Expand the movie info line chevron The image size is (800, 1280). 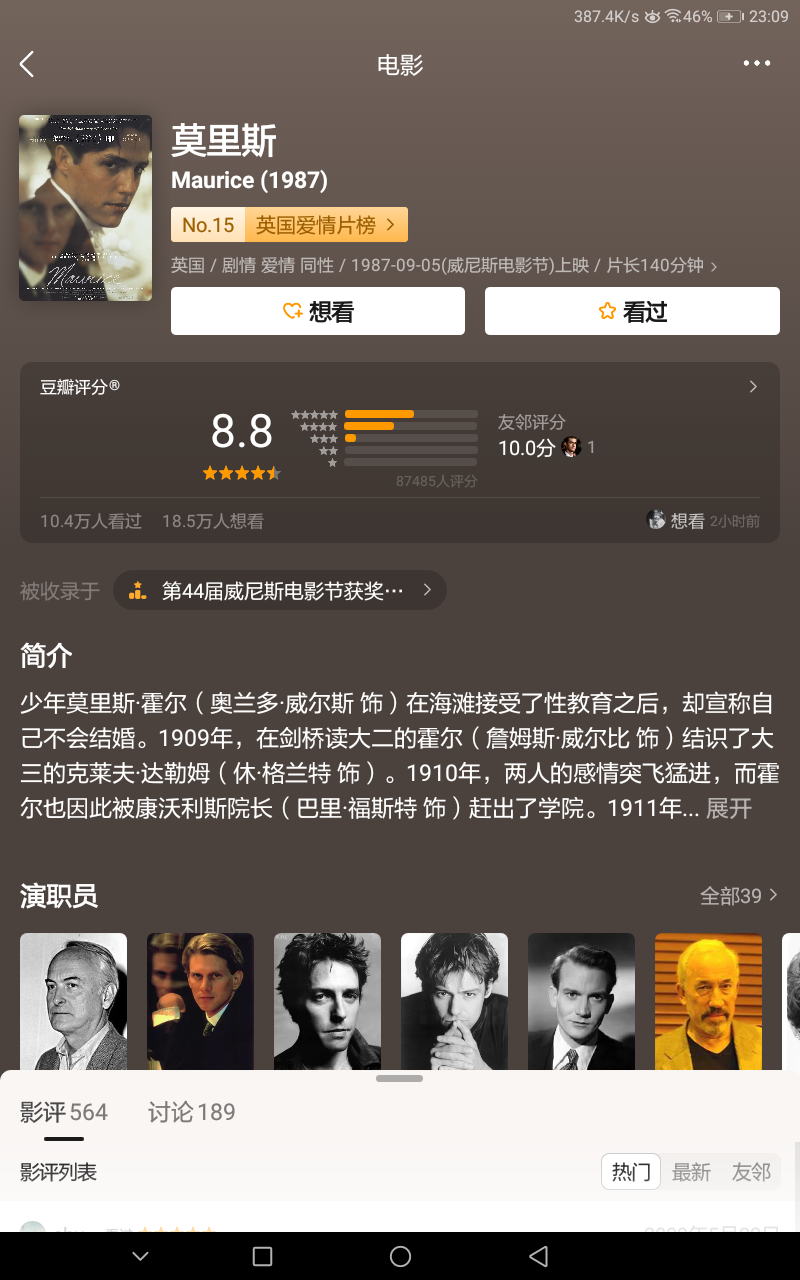[713, 266]
